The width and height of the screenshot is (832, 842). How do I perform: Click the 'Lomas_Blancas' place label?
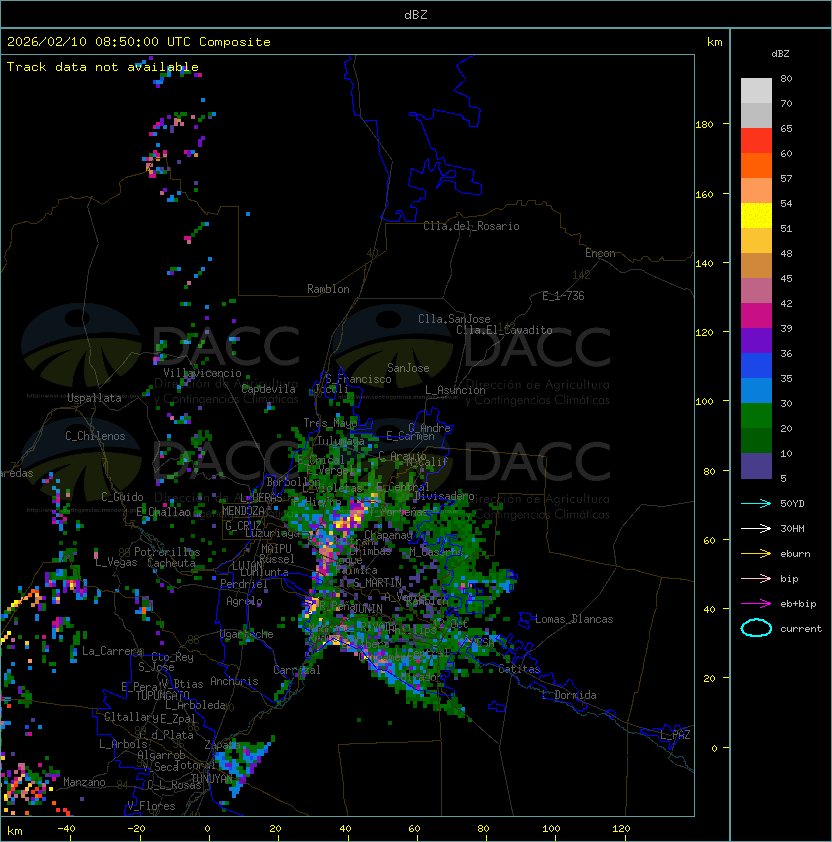(x=574, y=619)
